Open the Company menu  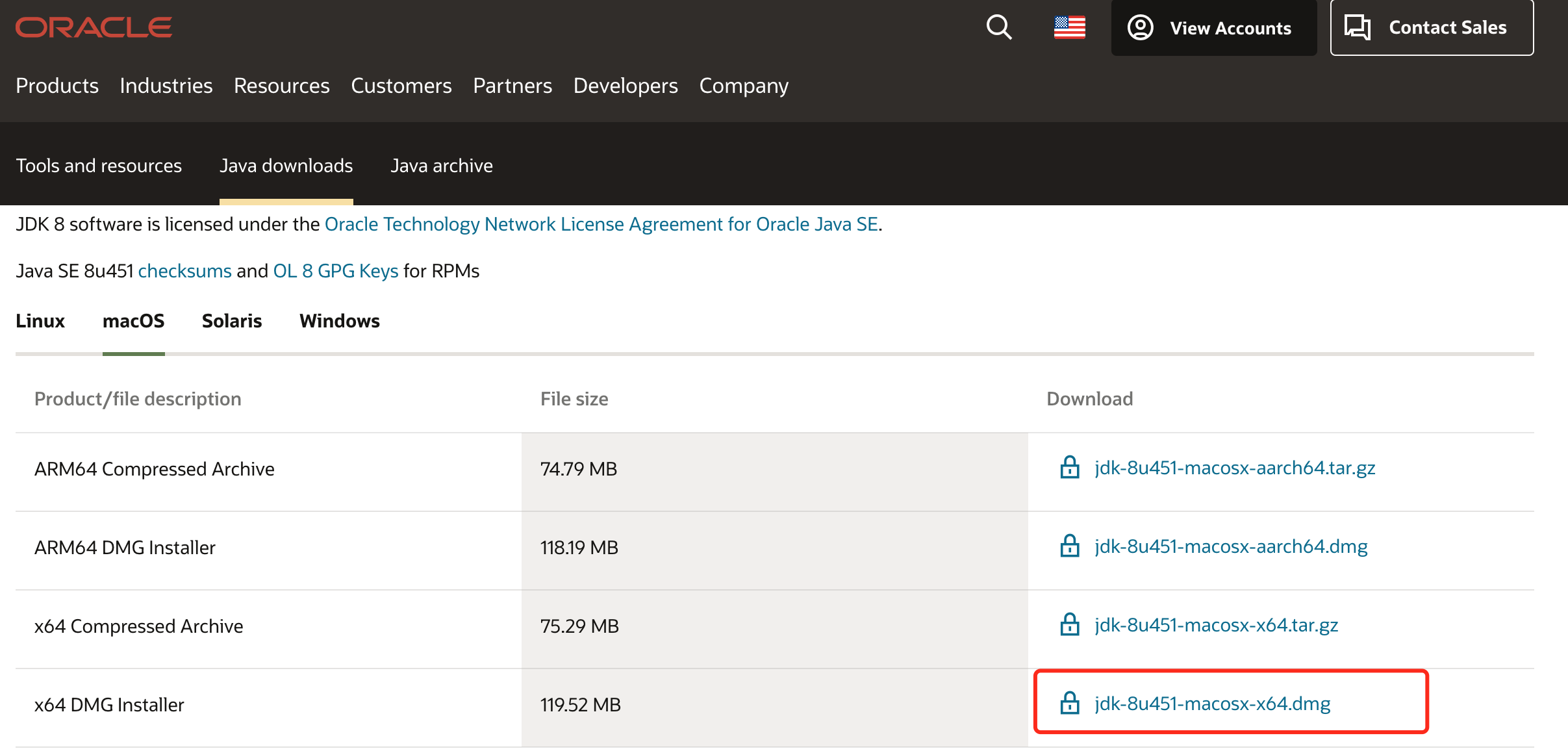743,86
